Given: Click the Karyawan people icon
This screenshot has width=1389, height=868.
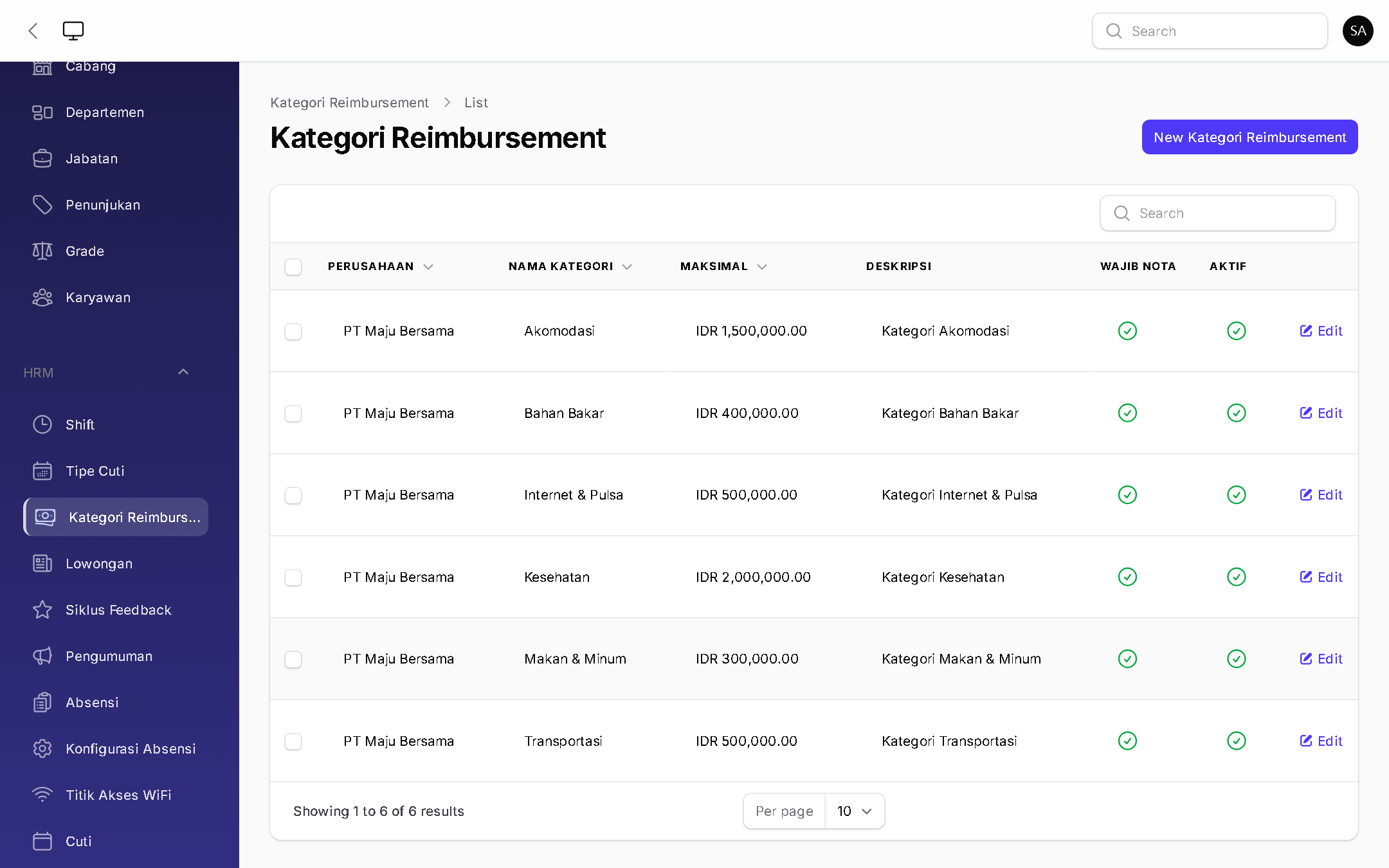Looking at the screenshot, I should [x=42, y=298].
